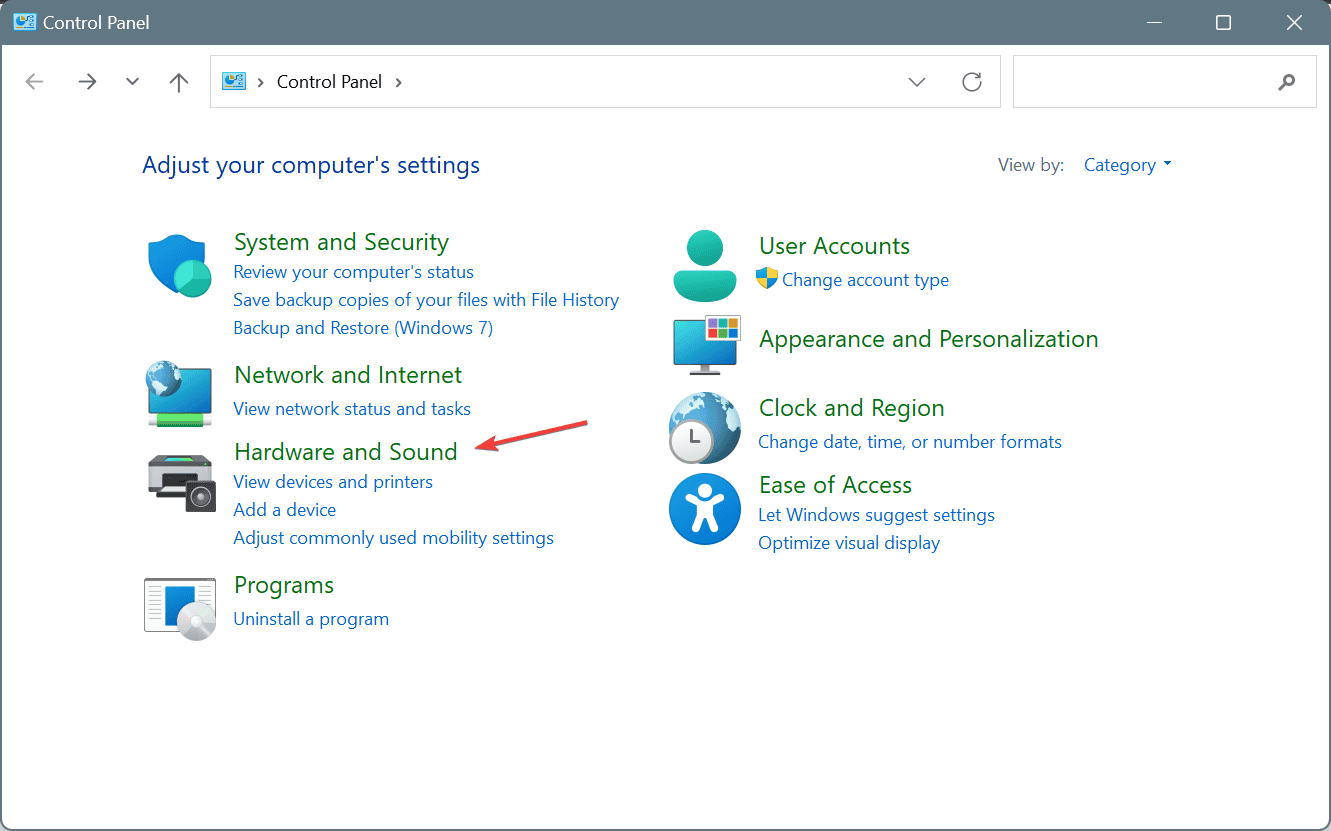
Task: Click the Network and Internet globe icon
Action: (x=179, y=394)
